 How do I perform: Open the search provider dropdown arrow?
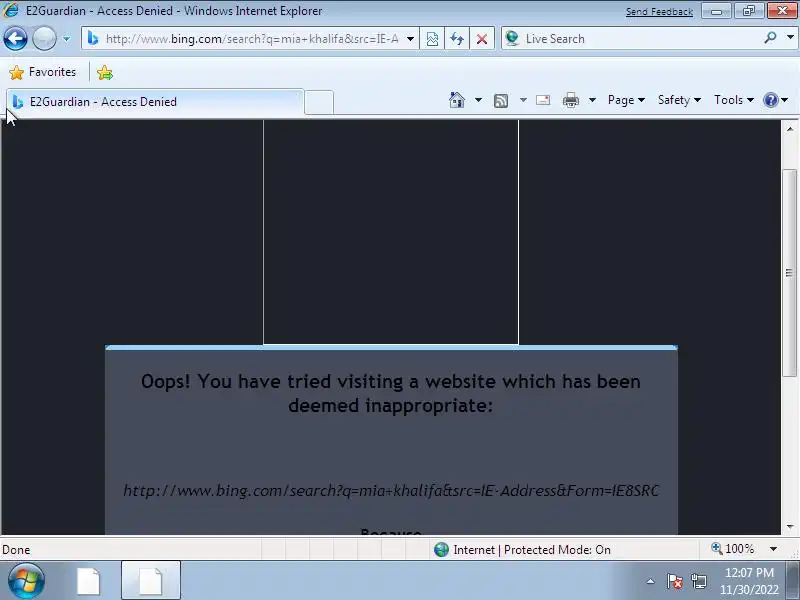click(790, 38)
